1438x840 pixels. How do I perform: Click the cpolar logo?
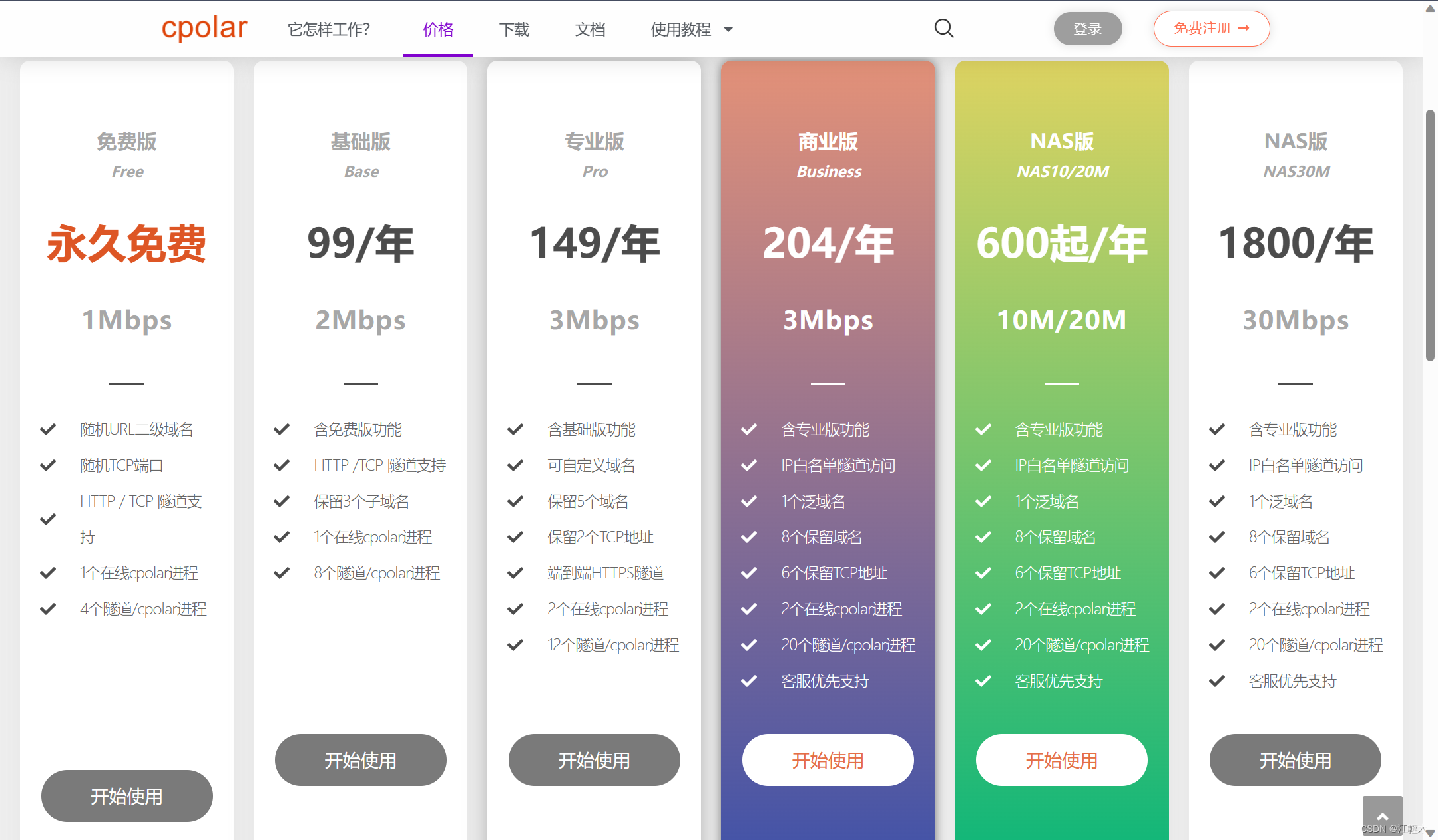tap(204, 28)
